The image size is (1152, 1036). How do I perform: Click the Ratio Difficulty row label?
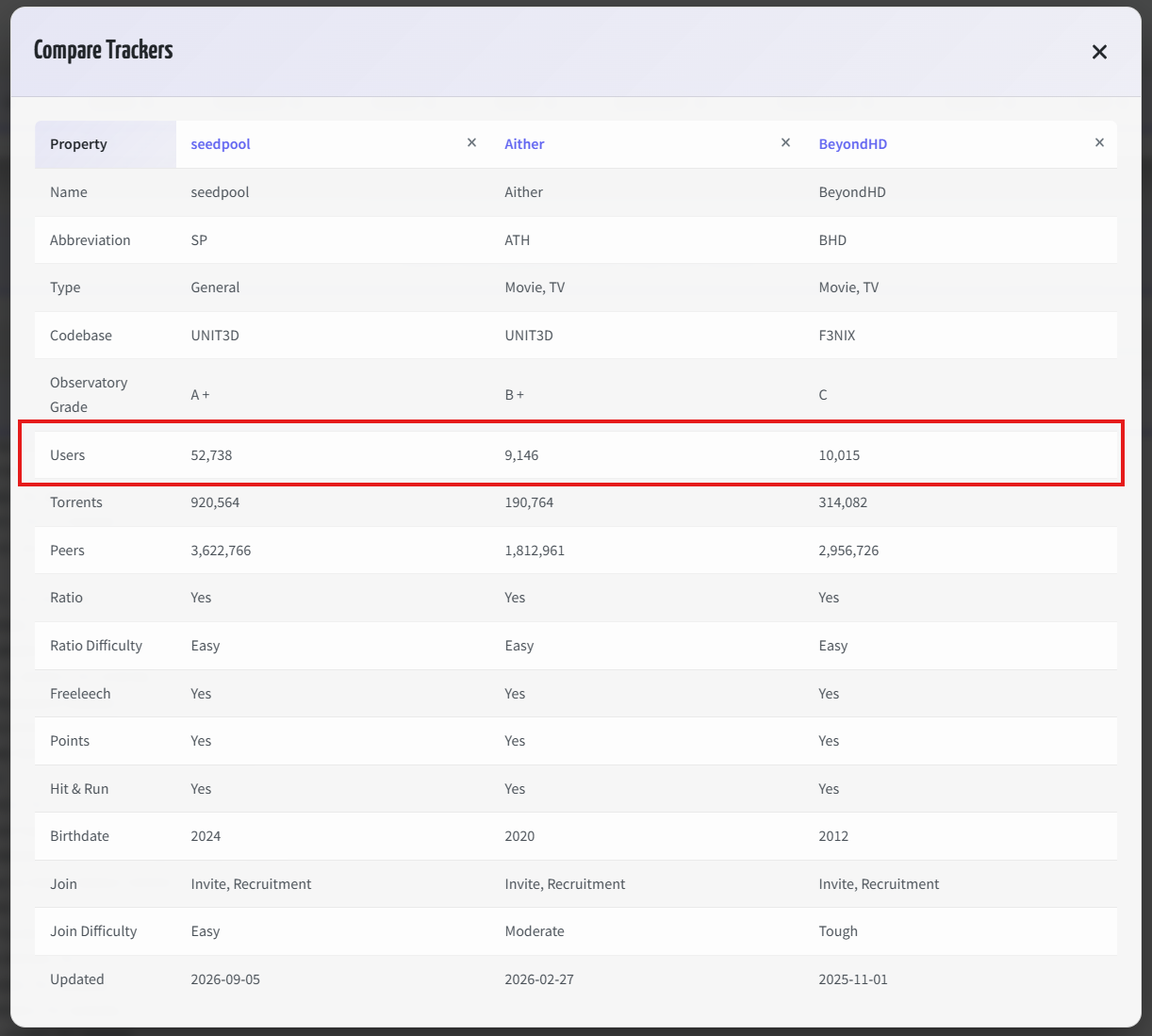coord(96,646)
